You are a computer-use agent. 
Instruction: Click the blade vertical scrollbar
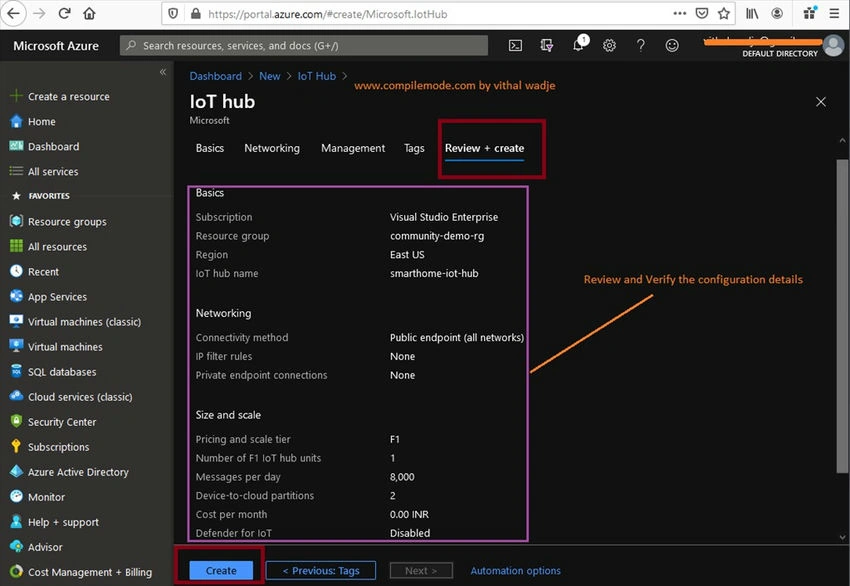pyautogui.click(x=842, y=314)
